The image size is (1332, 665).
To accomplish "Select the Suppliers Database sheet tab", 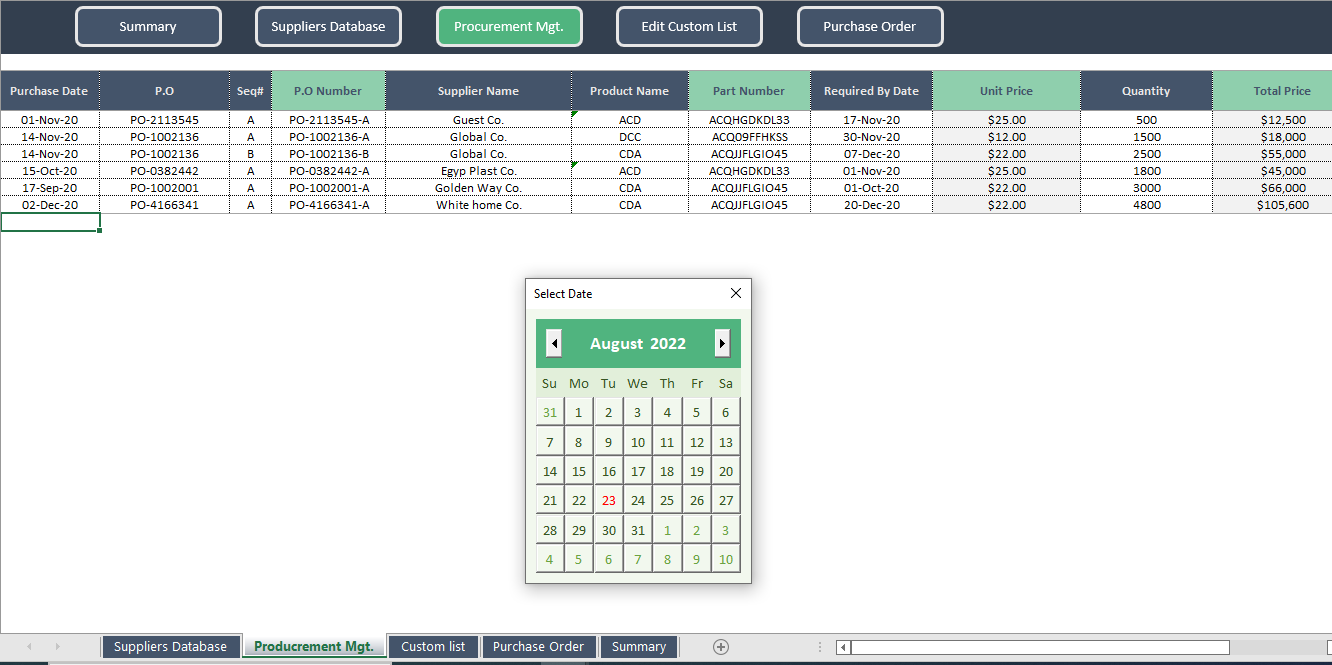I will coord(171,646).
